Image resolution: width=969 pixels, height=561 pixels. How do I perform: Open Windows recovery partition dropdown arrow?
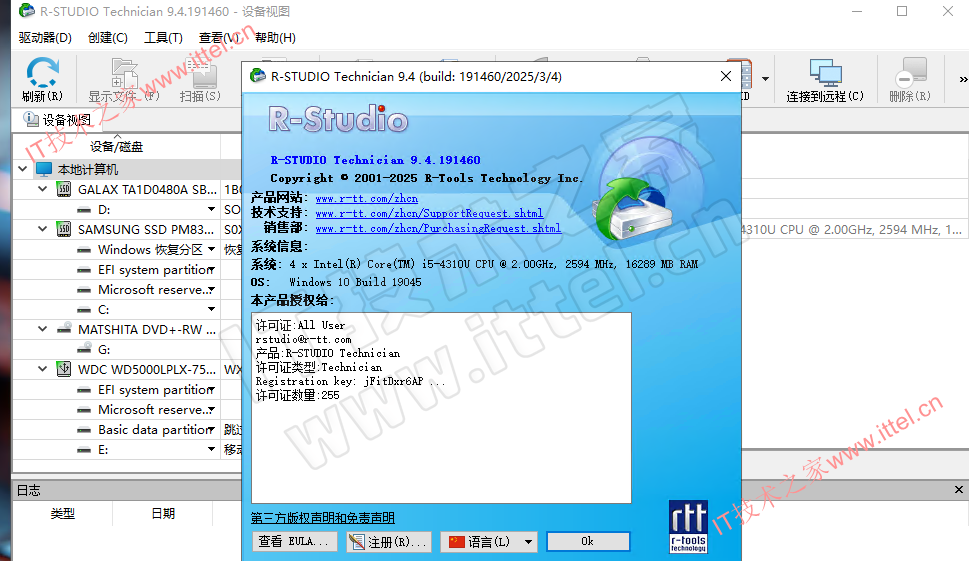[211, 249]
